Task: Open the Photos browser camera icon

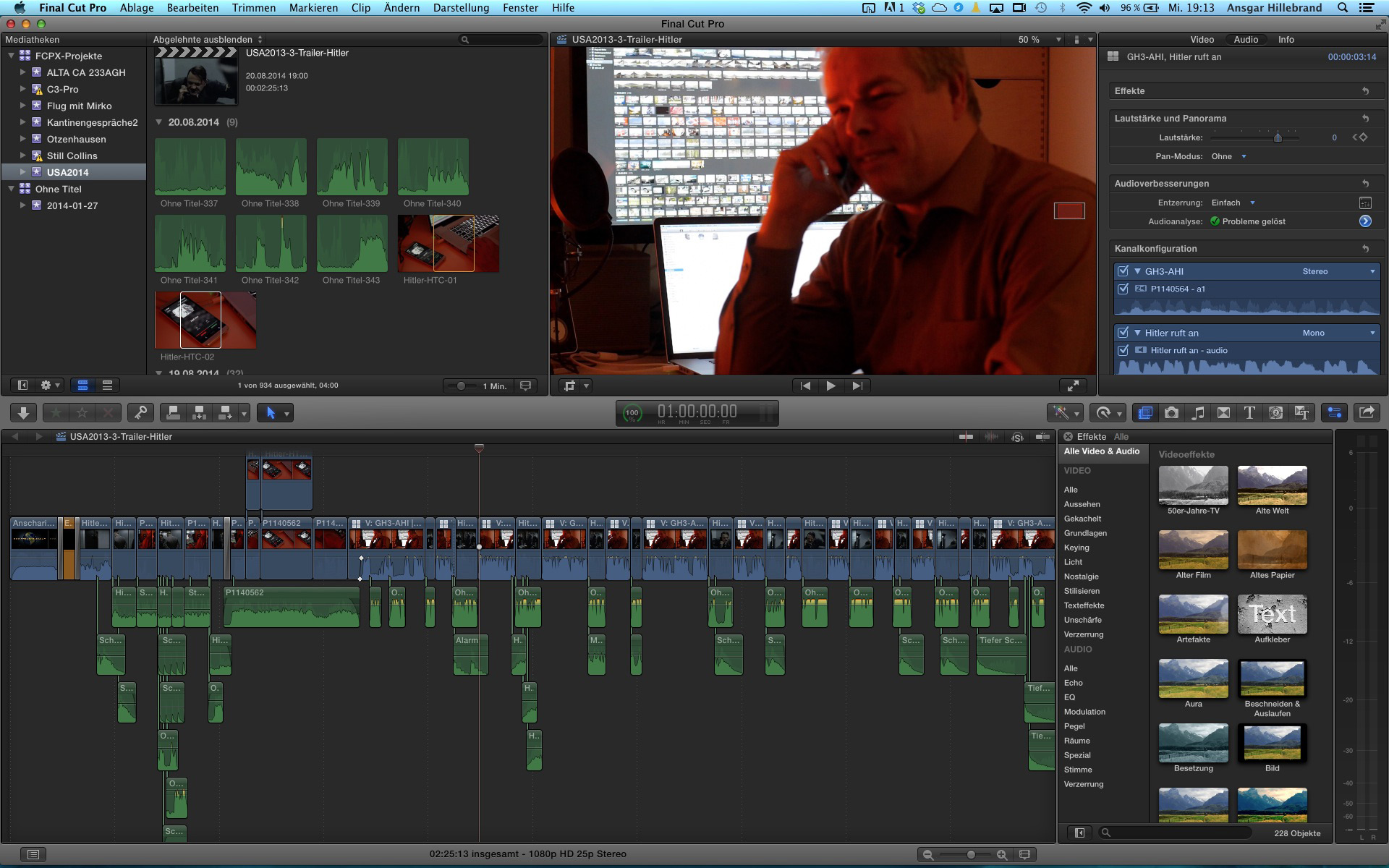Action: point(1171,413)
